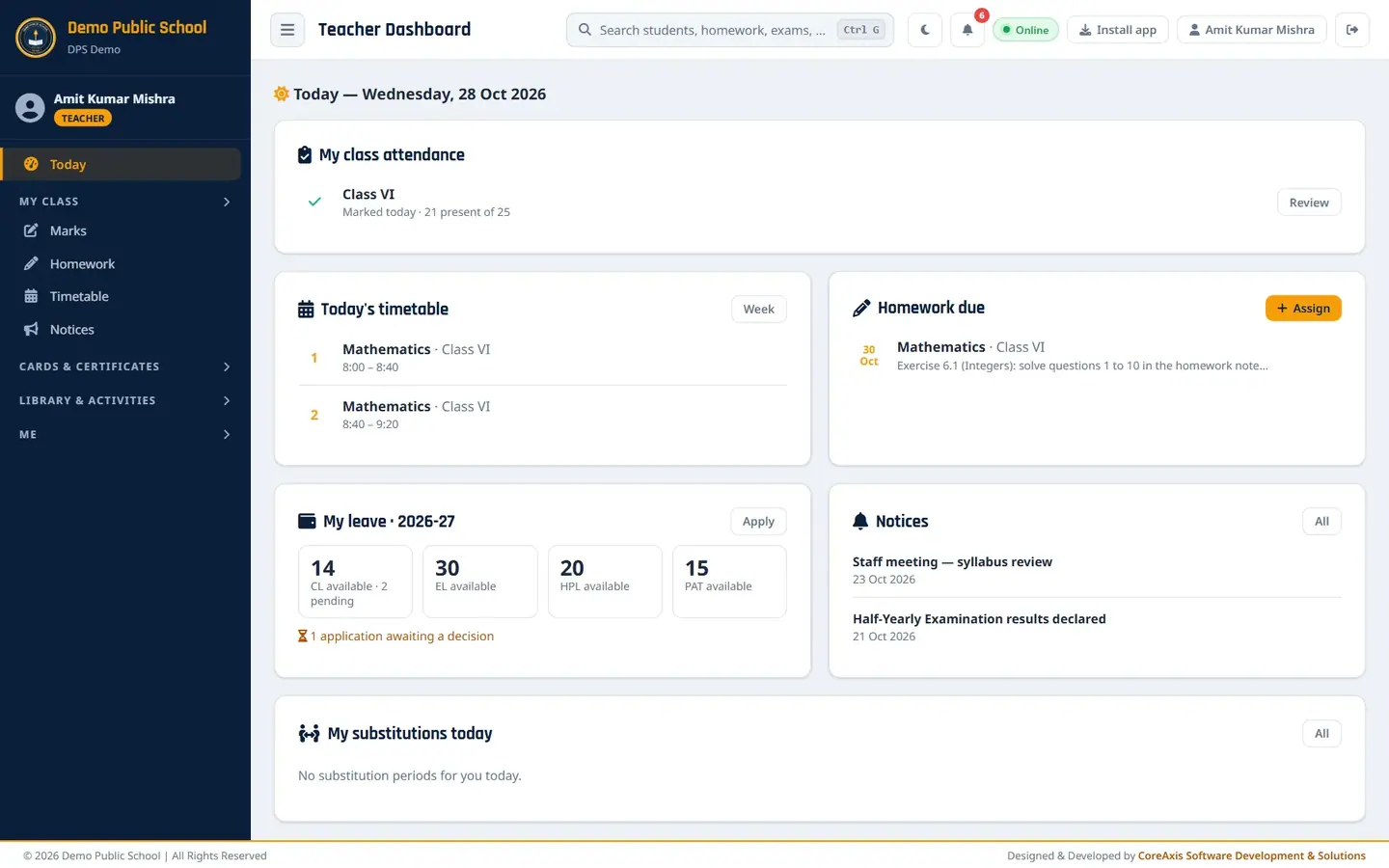
Task: Click the All button in Notices card
Action: tap(1321, 522)
